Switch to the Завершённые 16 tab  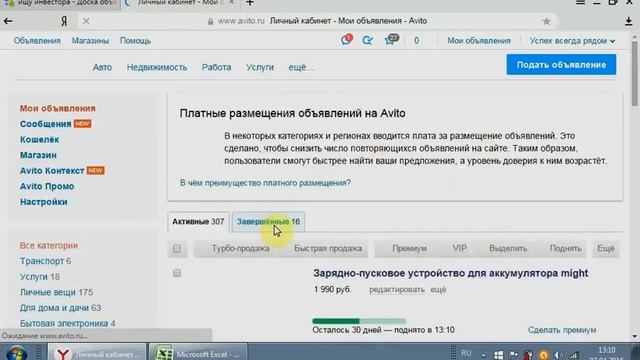tap(268, 222)
